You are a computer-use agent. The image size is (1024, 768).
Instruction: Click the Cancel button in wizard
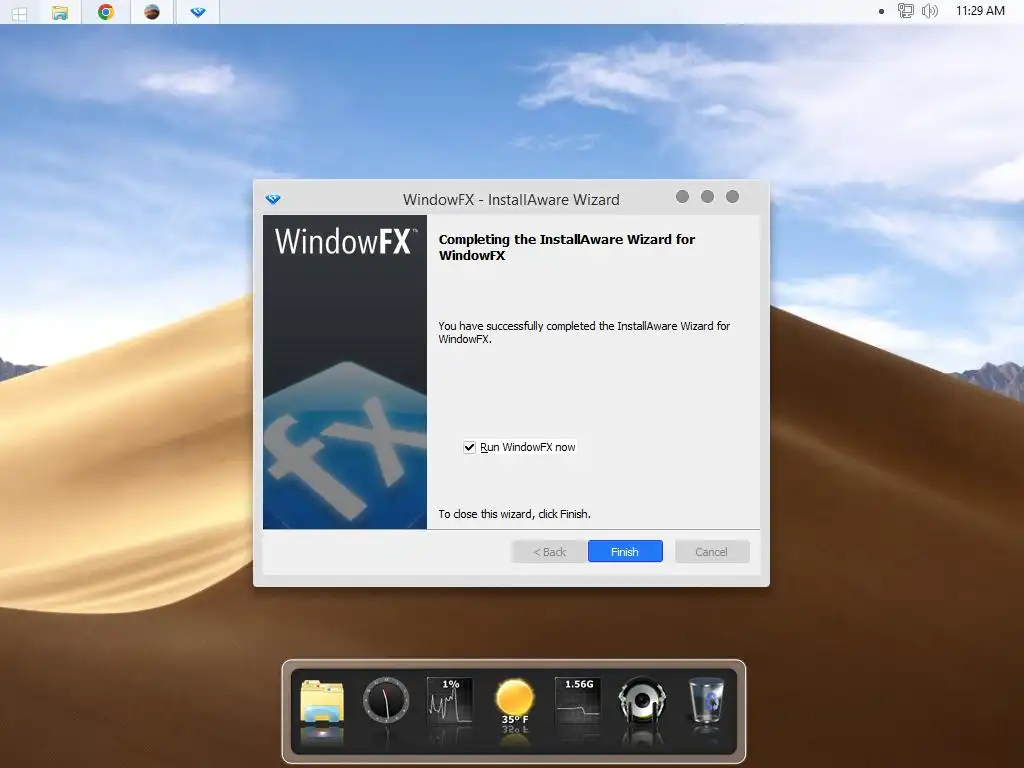(x=711, y=551)
